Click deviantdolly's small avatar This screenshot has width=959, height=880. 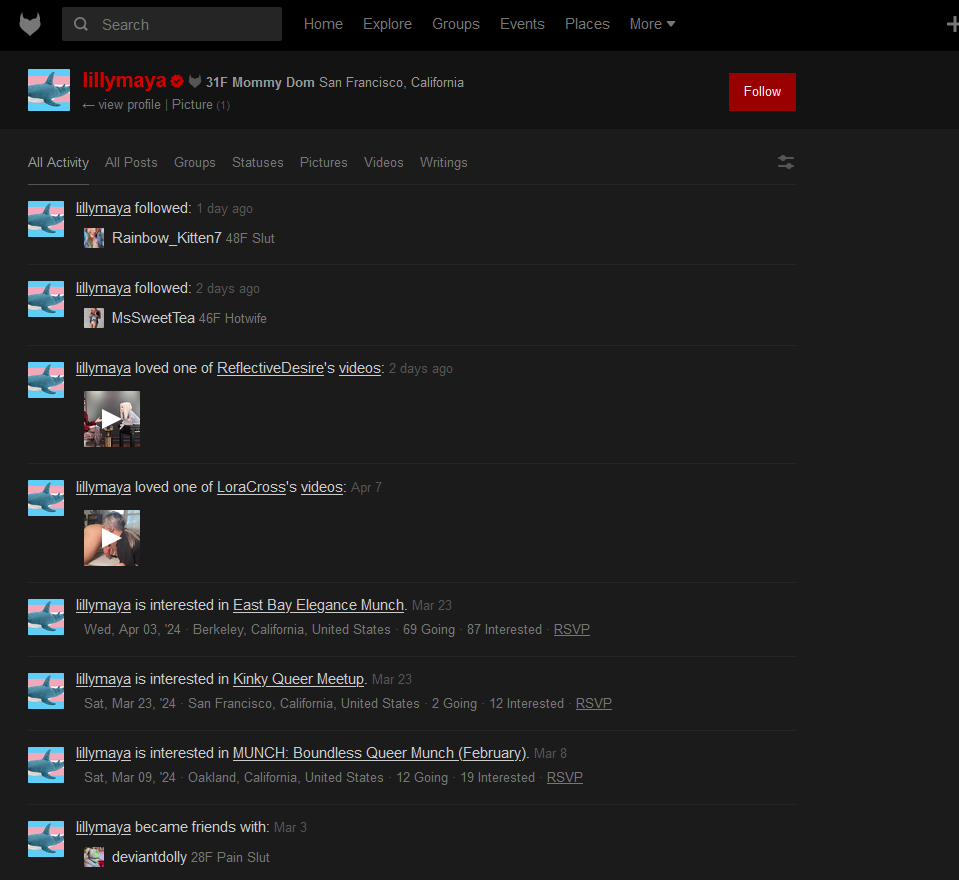point(94,857)
